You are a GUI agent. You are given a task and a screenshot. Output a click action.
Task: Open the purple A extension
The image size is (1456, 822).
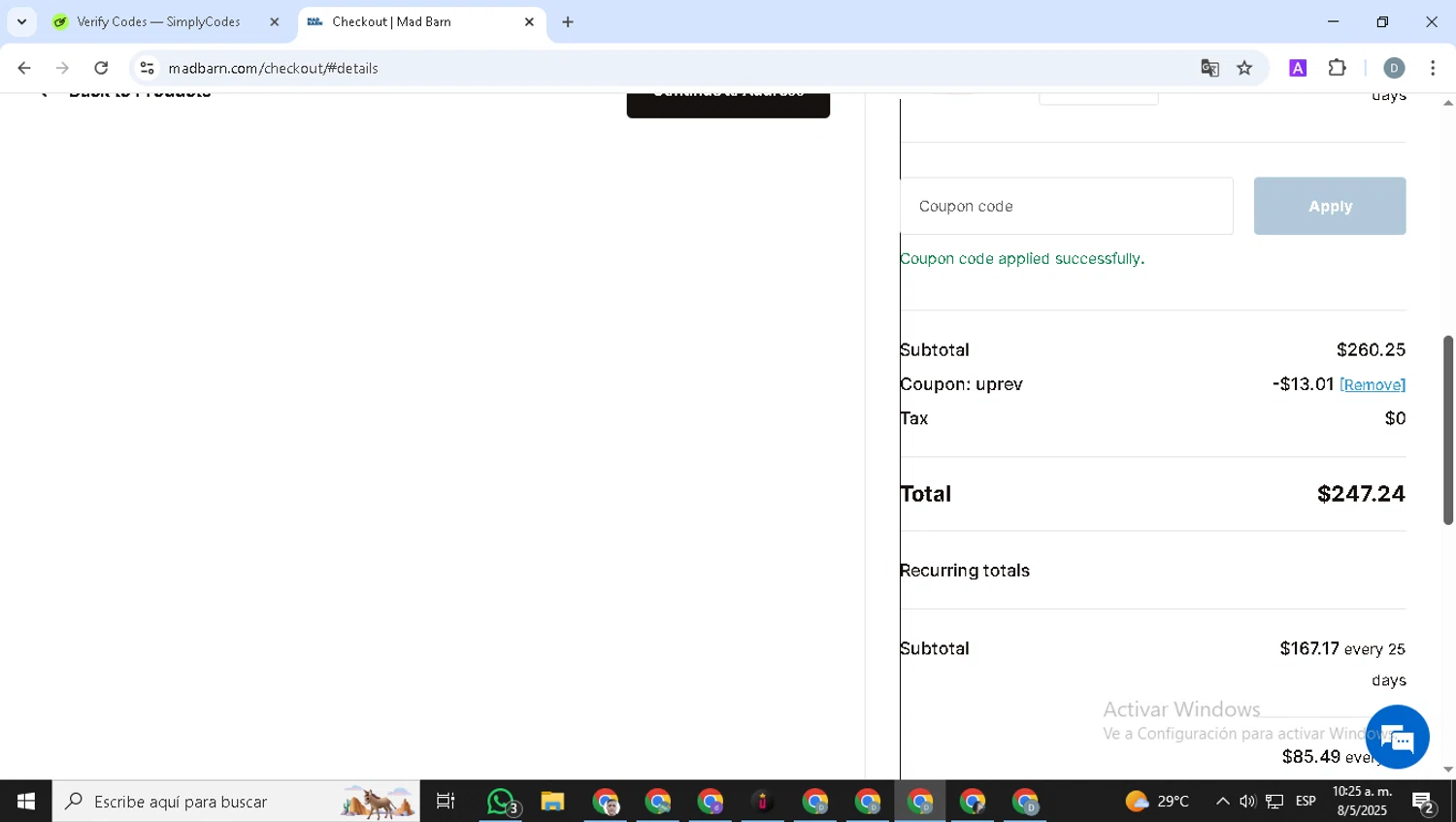point(1298,68)
